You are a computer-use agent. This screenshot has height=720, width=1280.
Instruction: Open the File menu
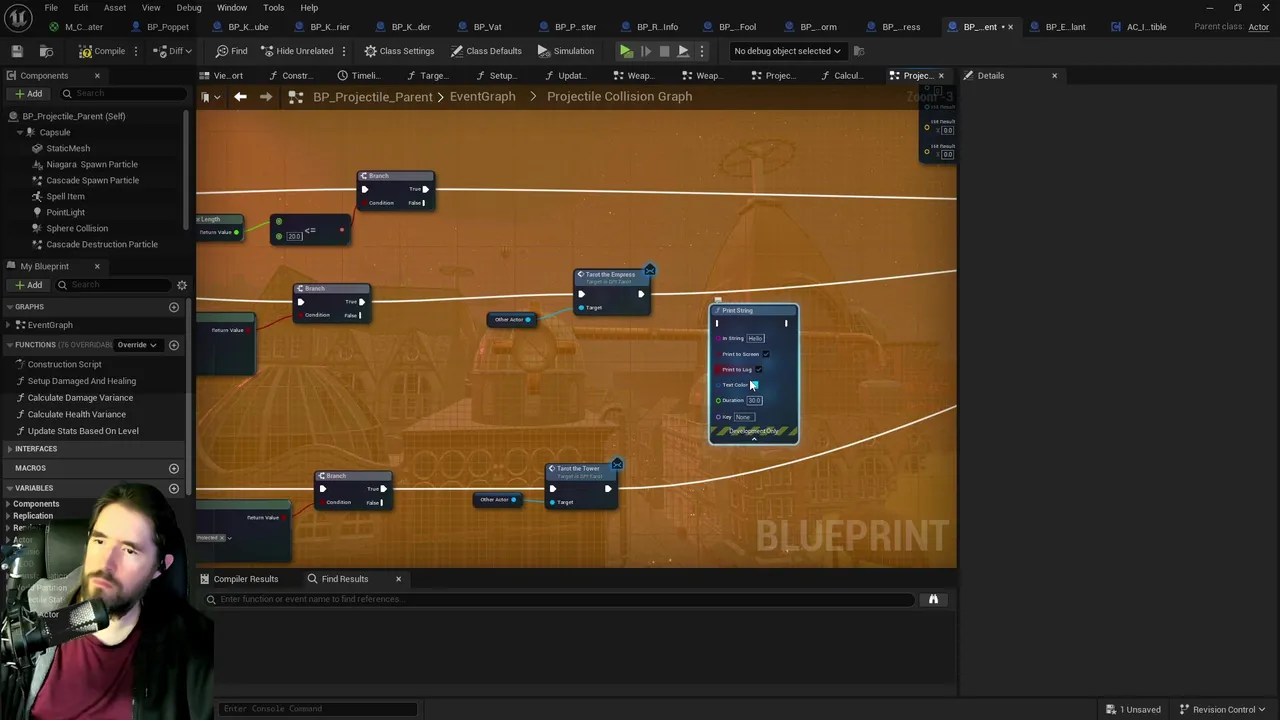51,8
